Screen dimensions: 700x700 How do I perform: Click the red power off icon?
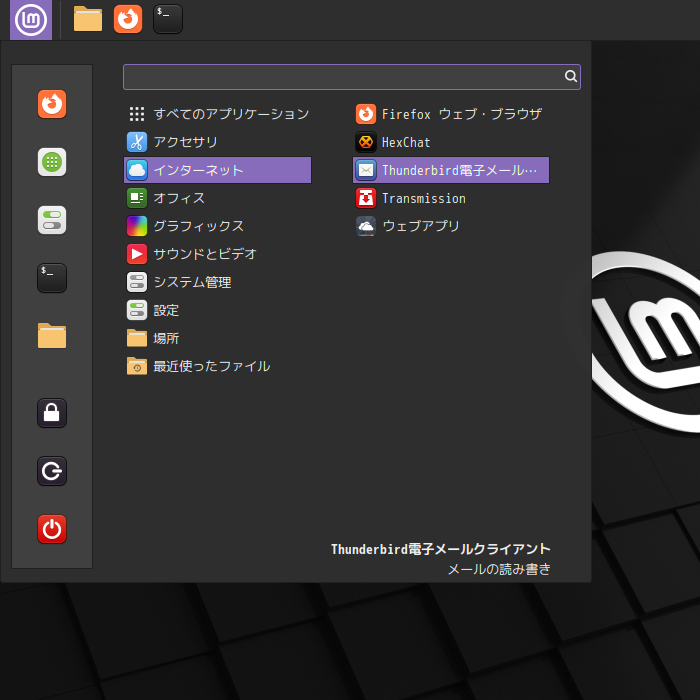click(x=52, y=529)
